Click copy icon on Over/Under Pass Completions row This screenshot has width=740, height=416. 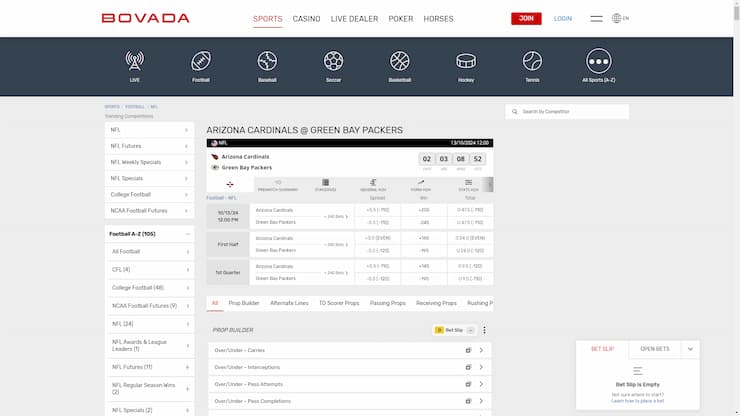tap(468, 401)
